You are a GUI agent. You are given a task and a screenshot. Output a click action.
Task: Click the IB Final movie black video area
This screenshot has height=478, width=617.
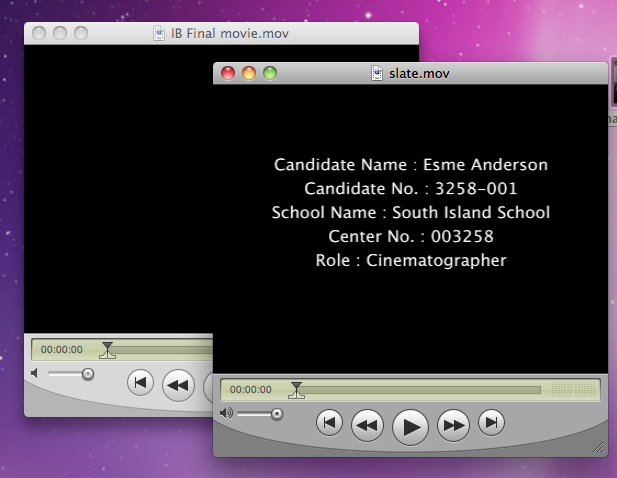pos(118,189)
